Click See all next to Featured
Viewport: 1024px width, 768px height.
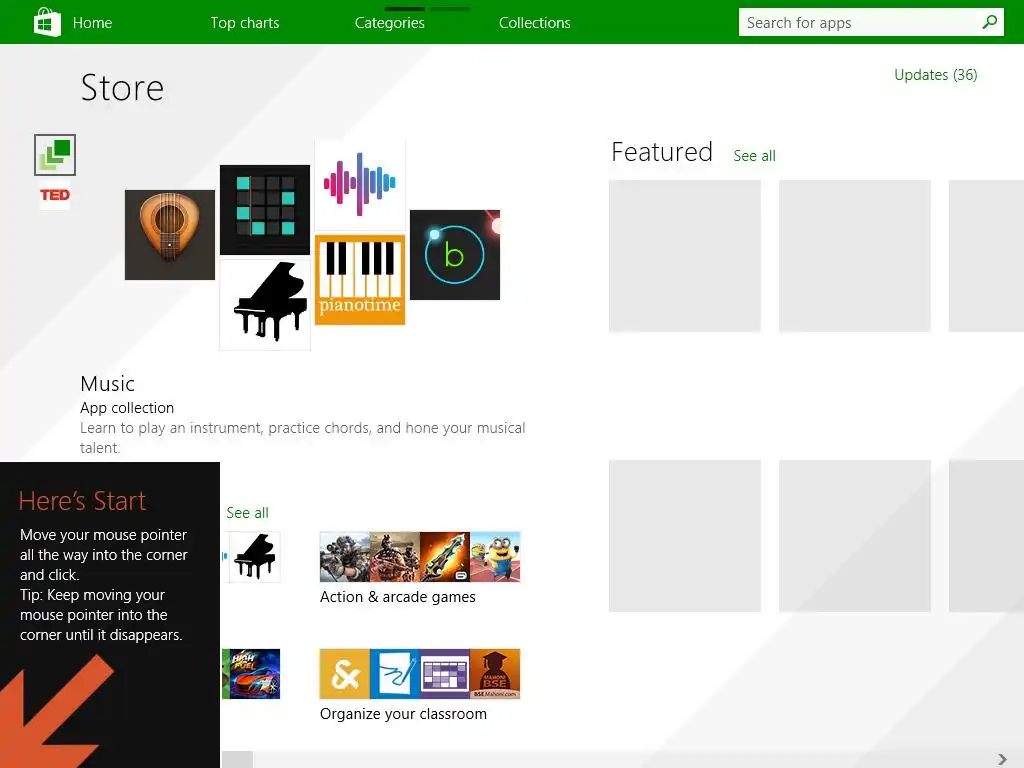(x=754, y=156)
